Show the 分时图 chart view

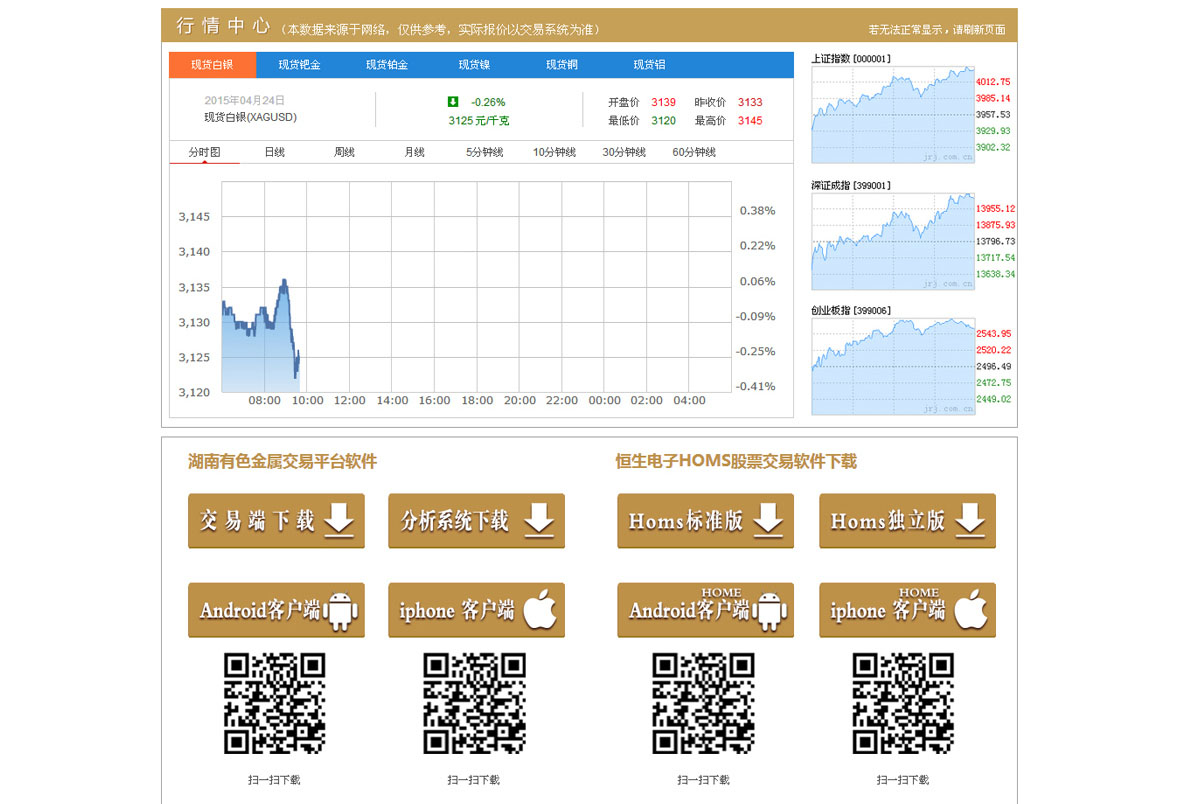(205, 152)
